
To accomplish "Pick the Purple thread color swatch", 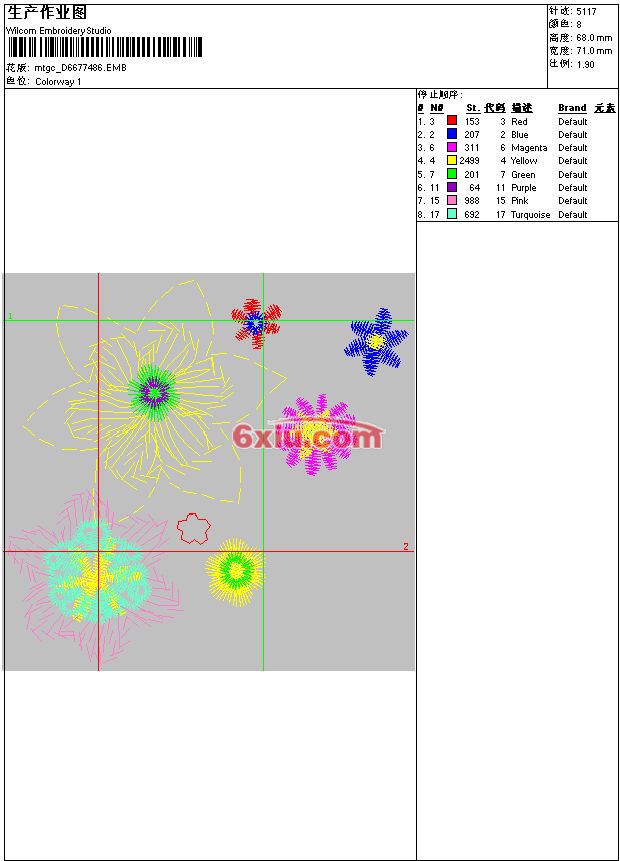I will (x=452, y=187).
